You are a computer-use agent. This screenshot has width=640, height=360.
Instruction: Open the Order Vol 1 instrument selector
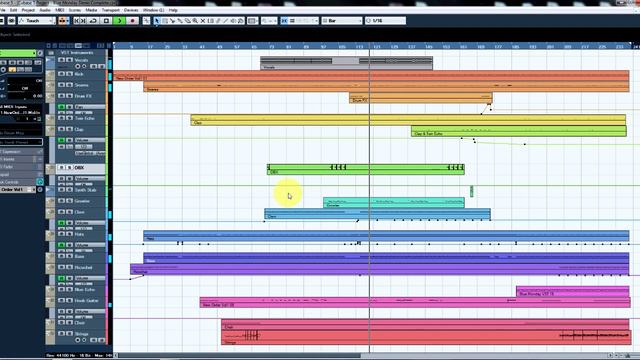click(x=18, y=190)
